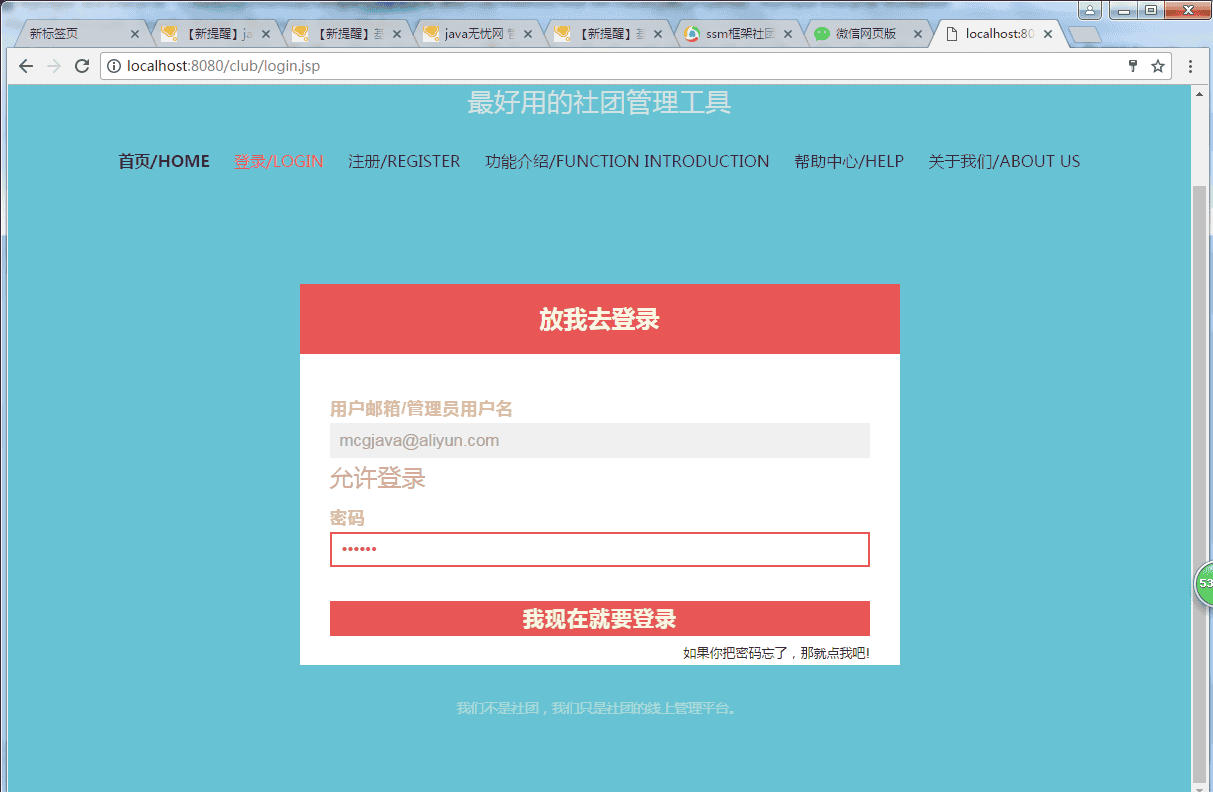Close the 【新提醒】ja tab
Image resolution: width=1213 pixels, height=792 pixels.
(x=266, y=33)
